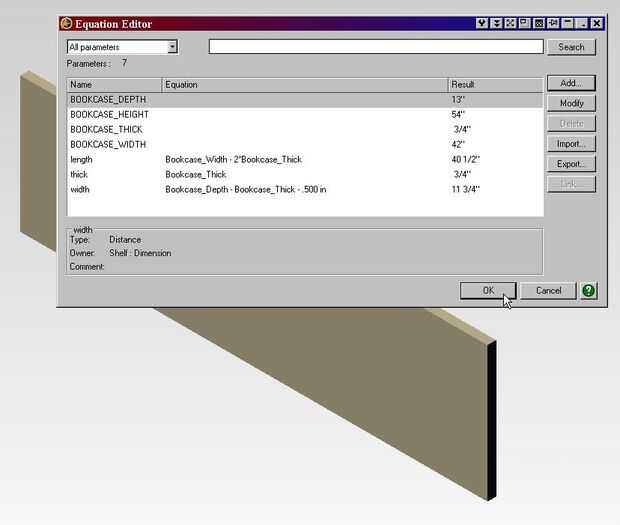The image size is (620, 525).
Task: Click the Import... button
Action: pos(571,144)
